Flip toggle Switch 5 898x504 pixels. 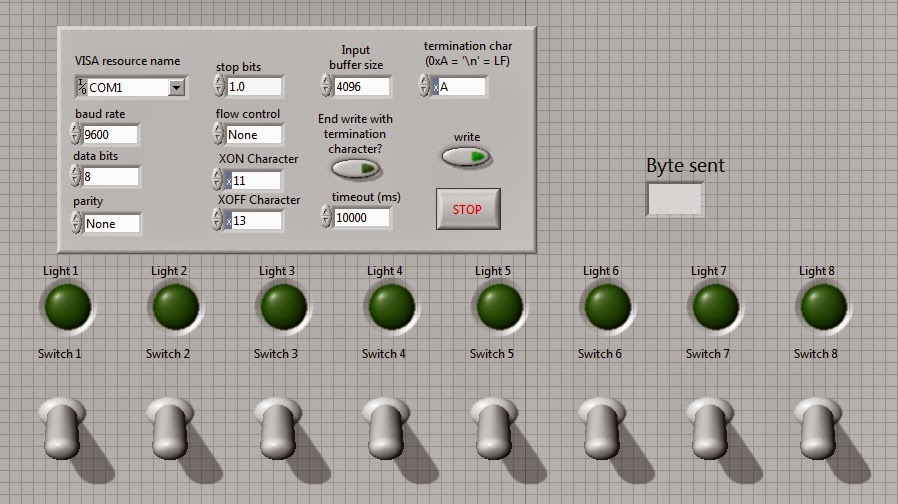pos(494,428)
